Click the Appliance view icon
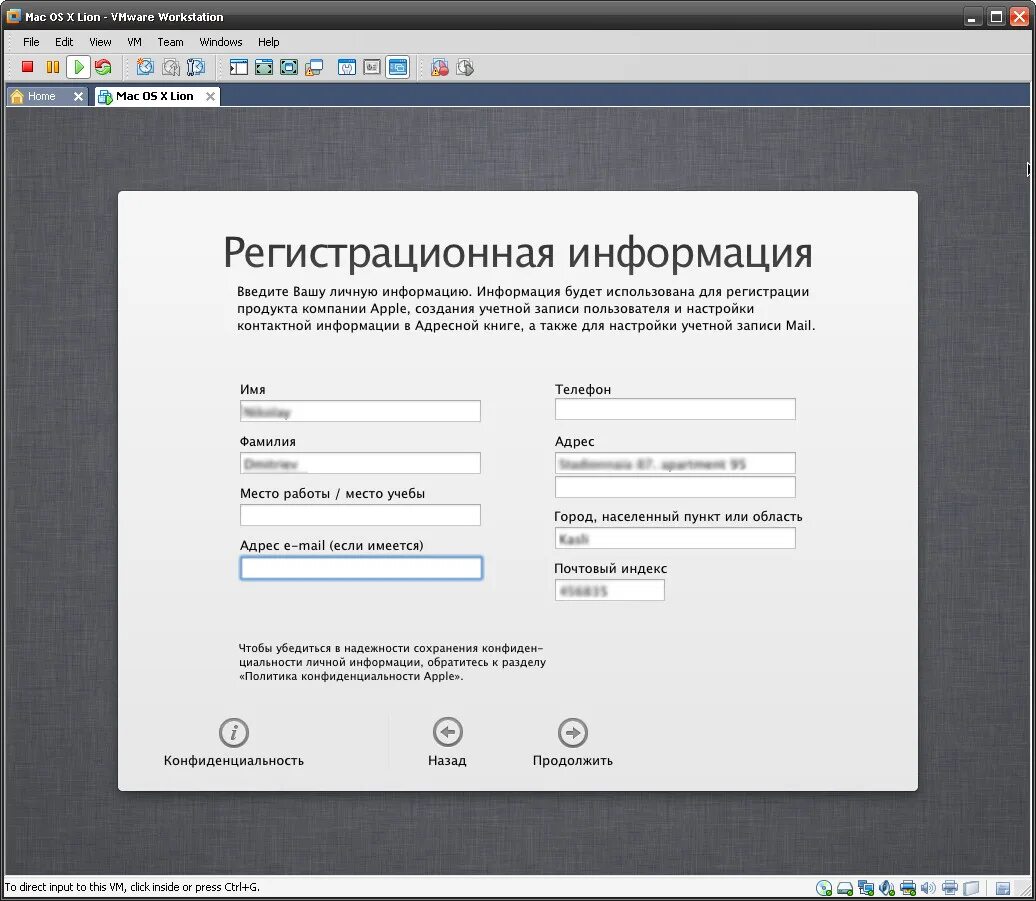Viewport: 1036px width, 901px height. tap(372, 67)
